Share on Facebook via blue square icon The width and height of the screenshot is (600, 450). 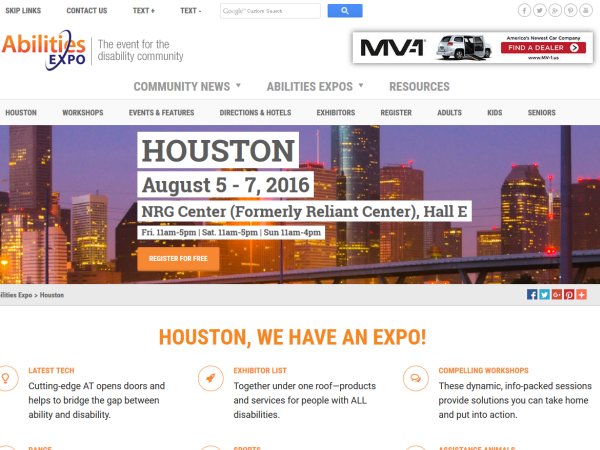tap(532, 294)
